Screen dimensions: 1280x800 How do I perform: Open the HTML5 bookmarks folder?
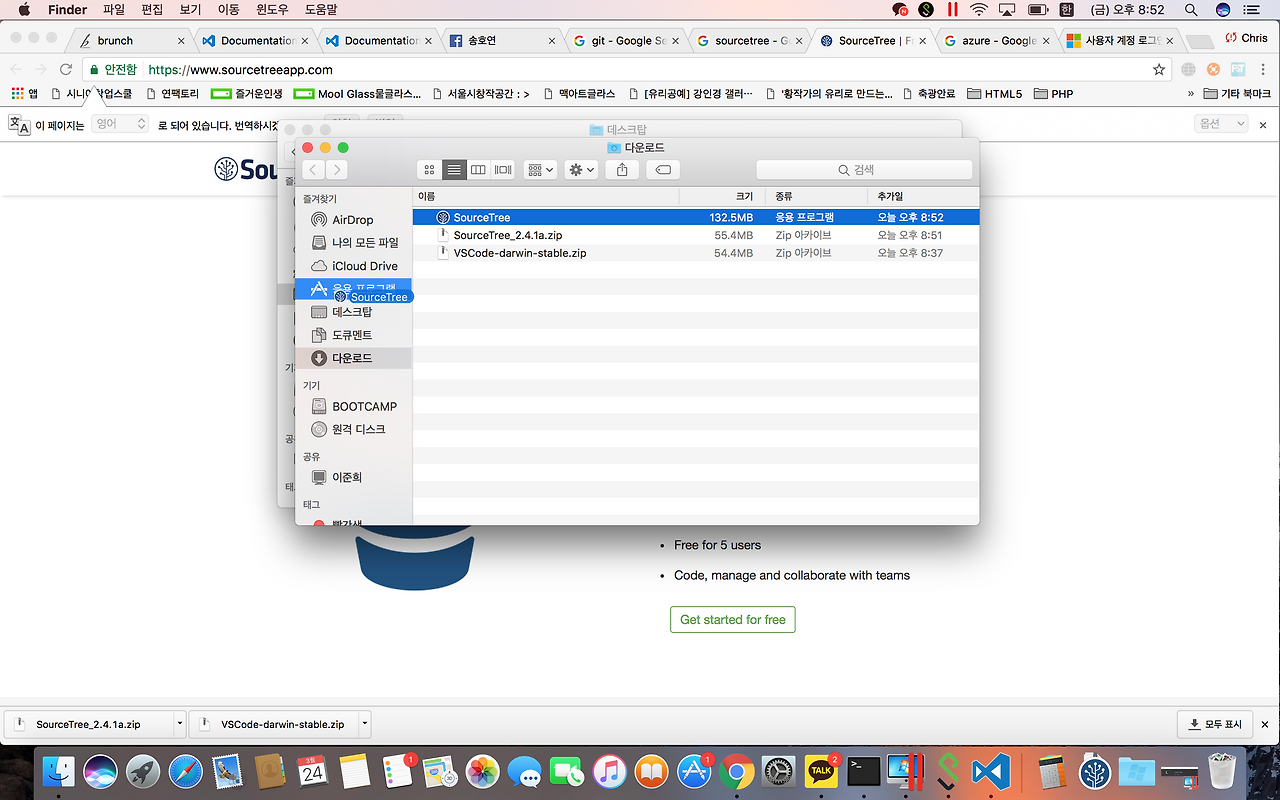point(995,94)
